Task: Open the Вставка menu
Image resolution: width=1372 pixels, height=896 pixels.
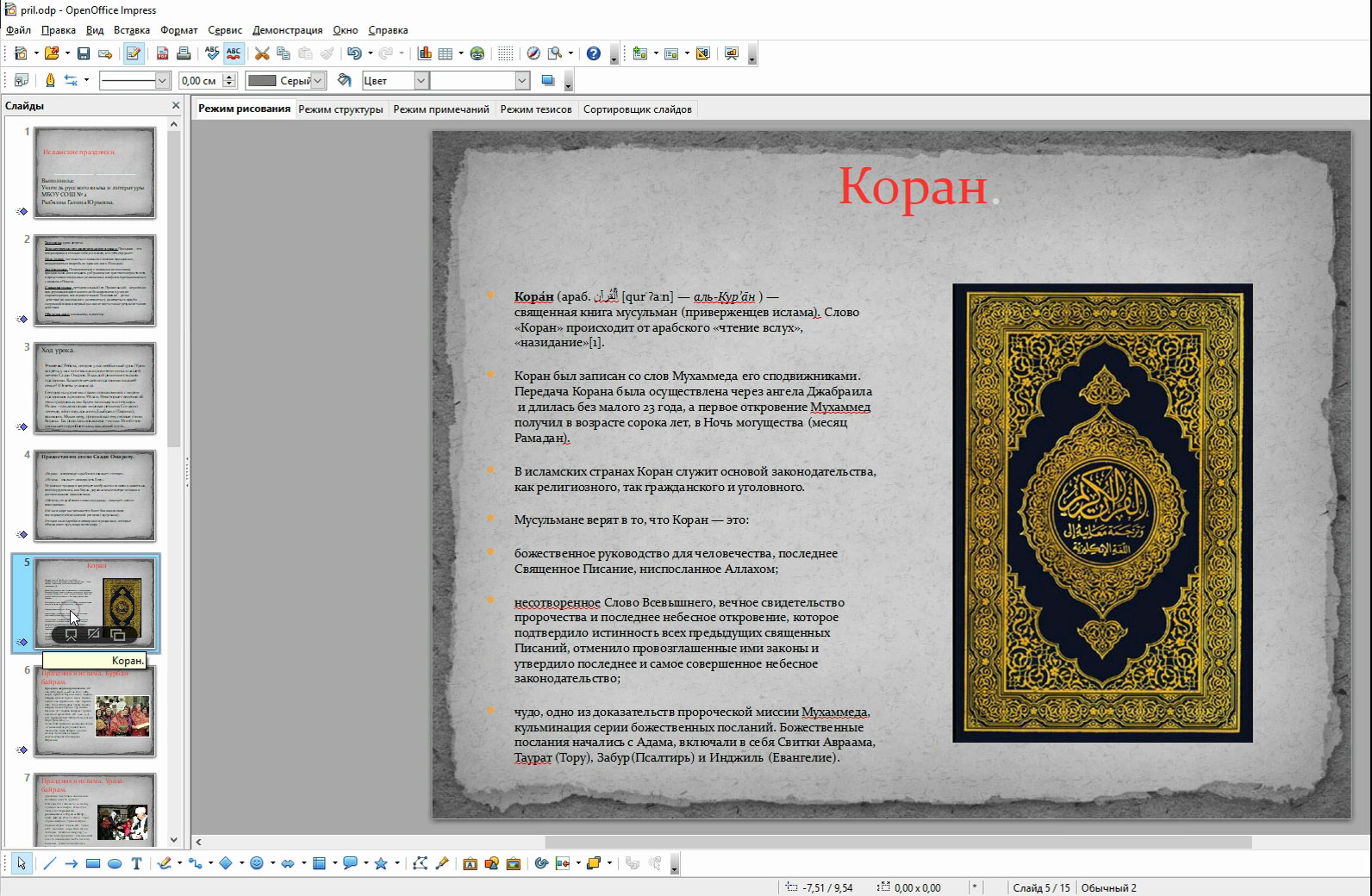Action: (132, 30)
